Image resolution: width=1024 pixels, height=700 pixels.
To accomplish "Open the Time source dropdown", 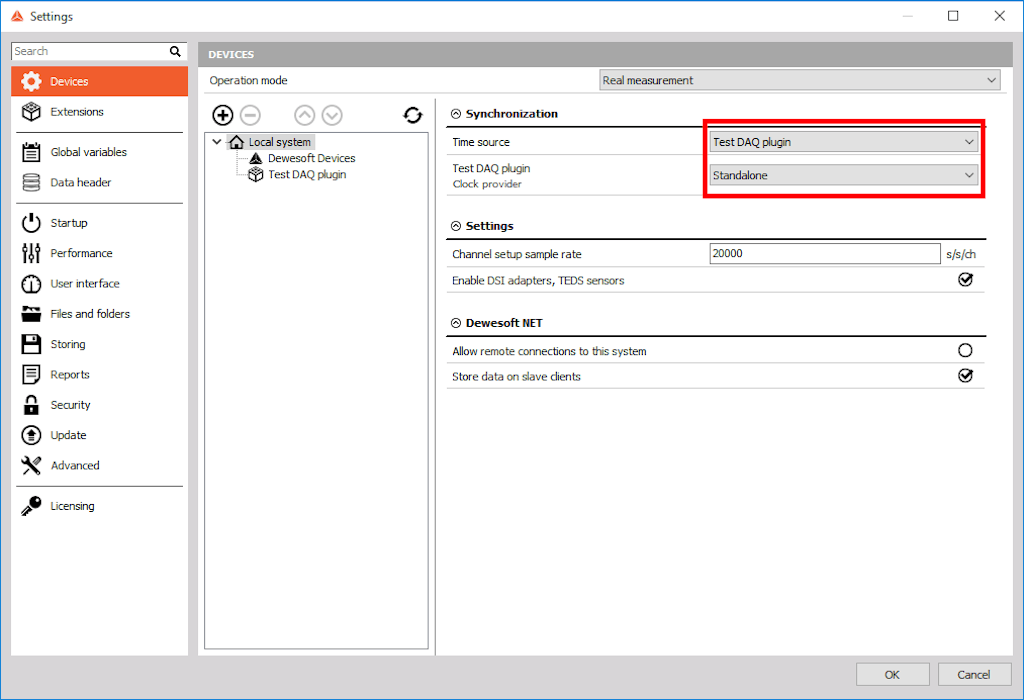I will [x=844, y=142].
